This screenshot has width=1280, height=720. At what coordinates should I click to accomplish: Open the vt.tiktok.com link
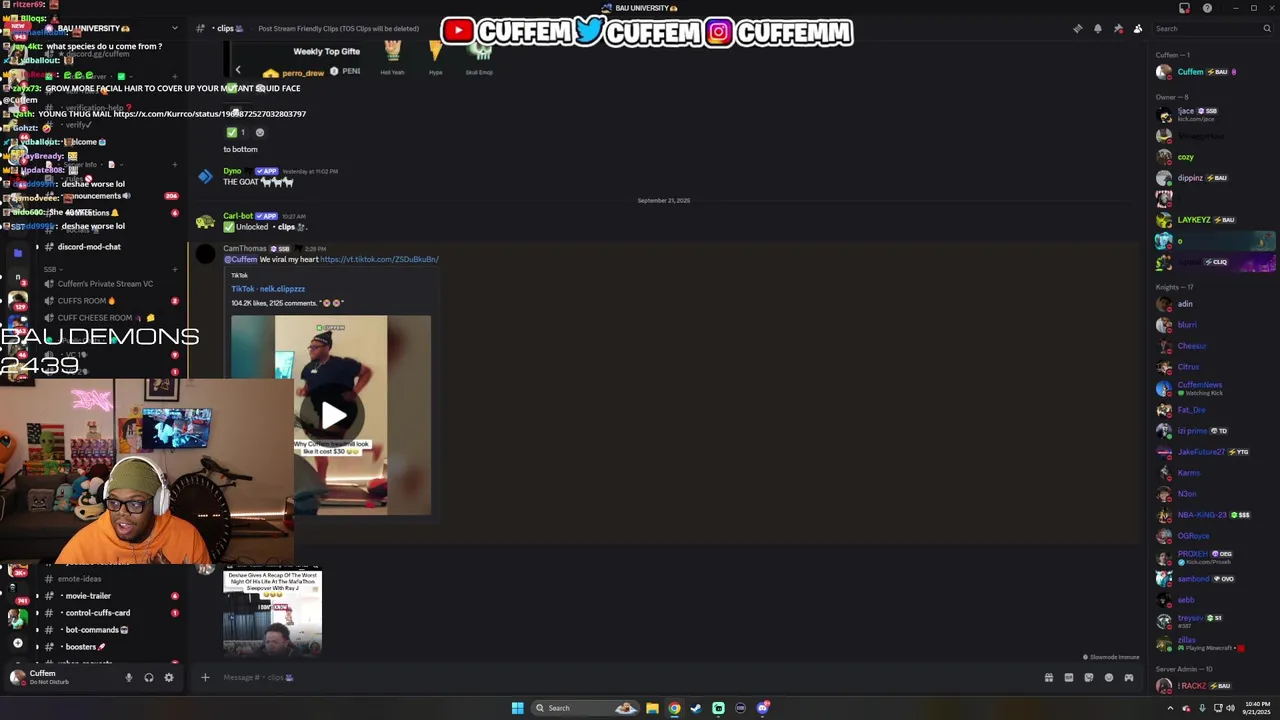pos(379,260)
